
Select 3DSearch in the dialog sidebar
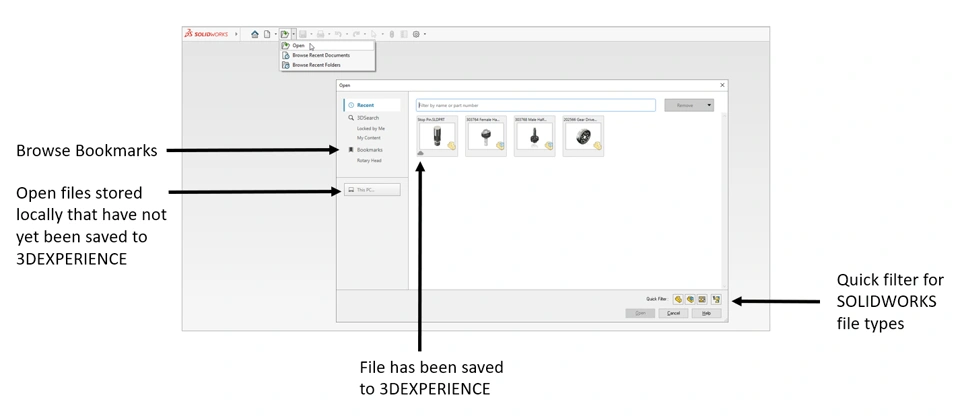click(x=368, y=118)
